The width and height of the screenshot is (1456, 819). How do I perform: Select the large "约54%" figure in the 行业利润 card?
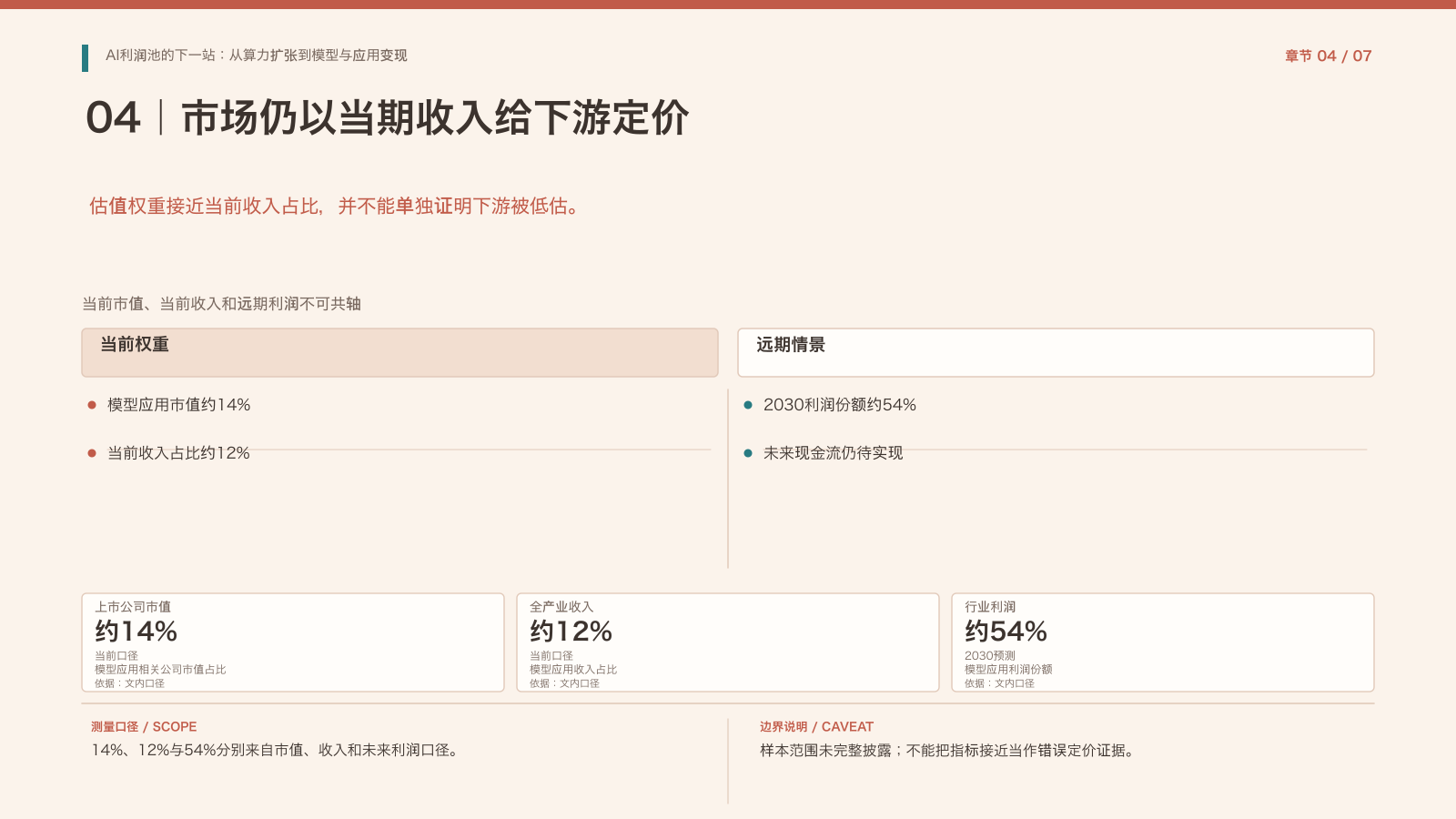tap(1006, 632)
